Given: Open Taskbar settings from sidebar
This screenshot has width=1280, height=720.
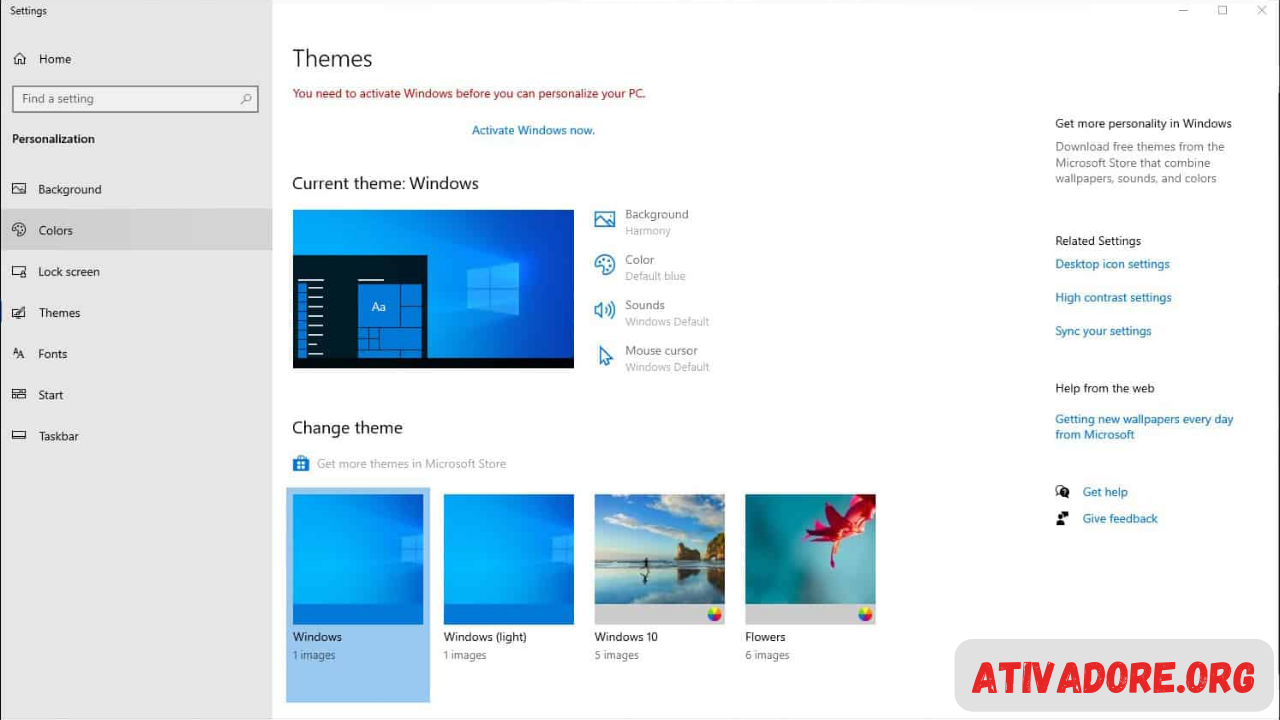Looking at the screenshot, I should click(136, 436).
